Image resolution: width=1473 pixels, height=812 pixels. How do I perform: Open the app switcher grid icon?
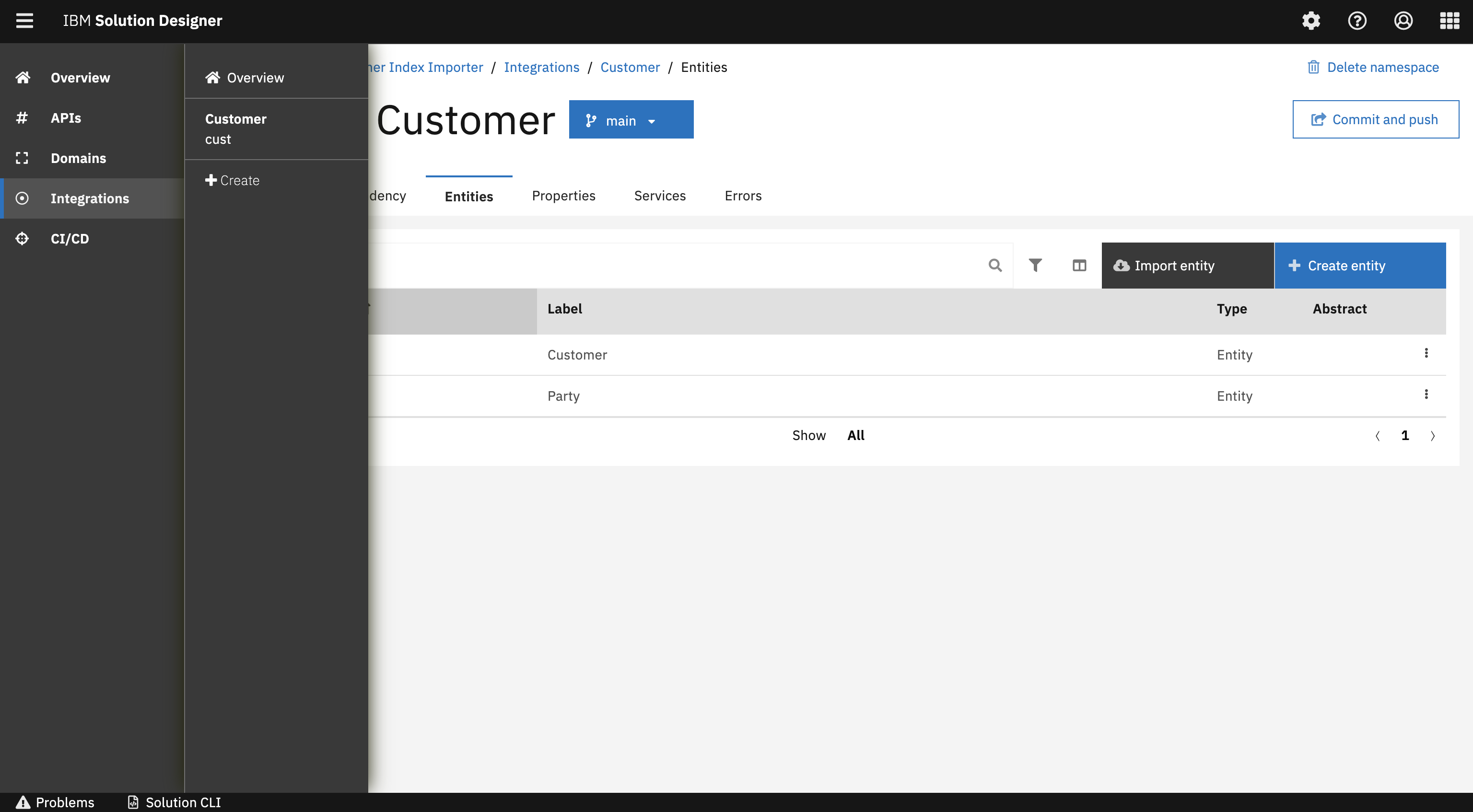click(x=1449, y=21)
